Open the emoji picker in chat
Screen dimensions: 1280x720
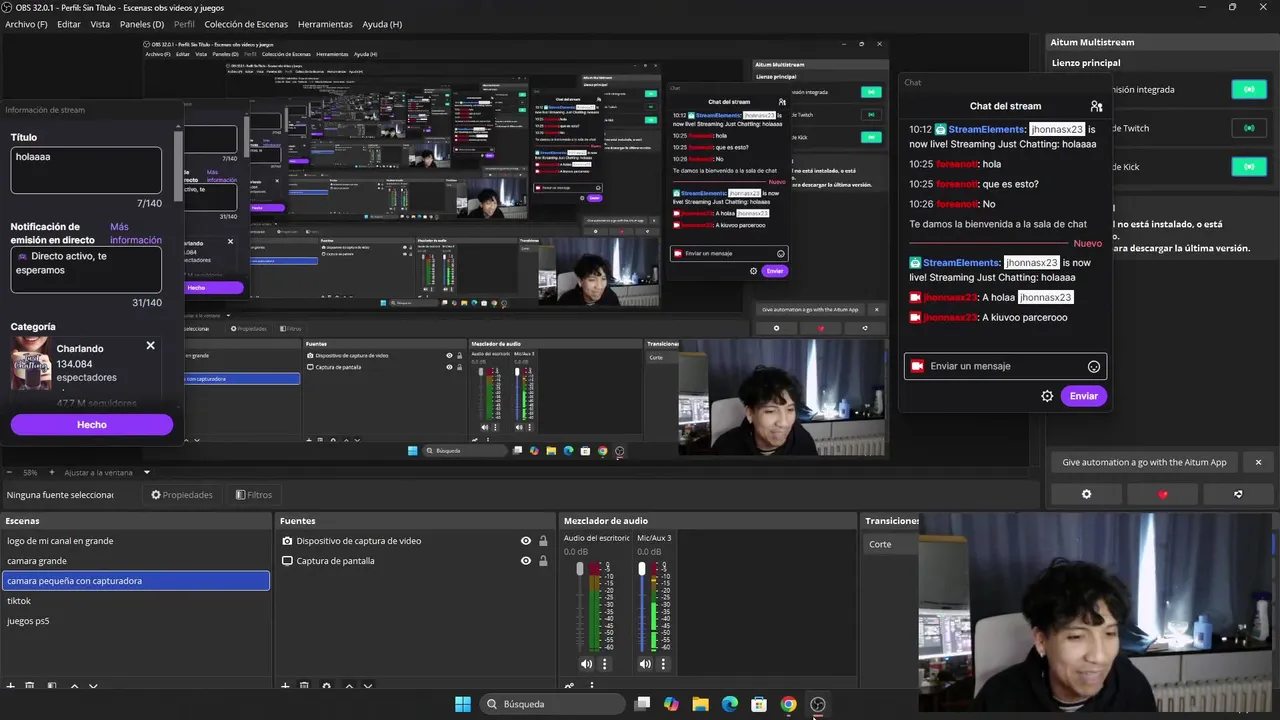1094,367
